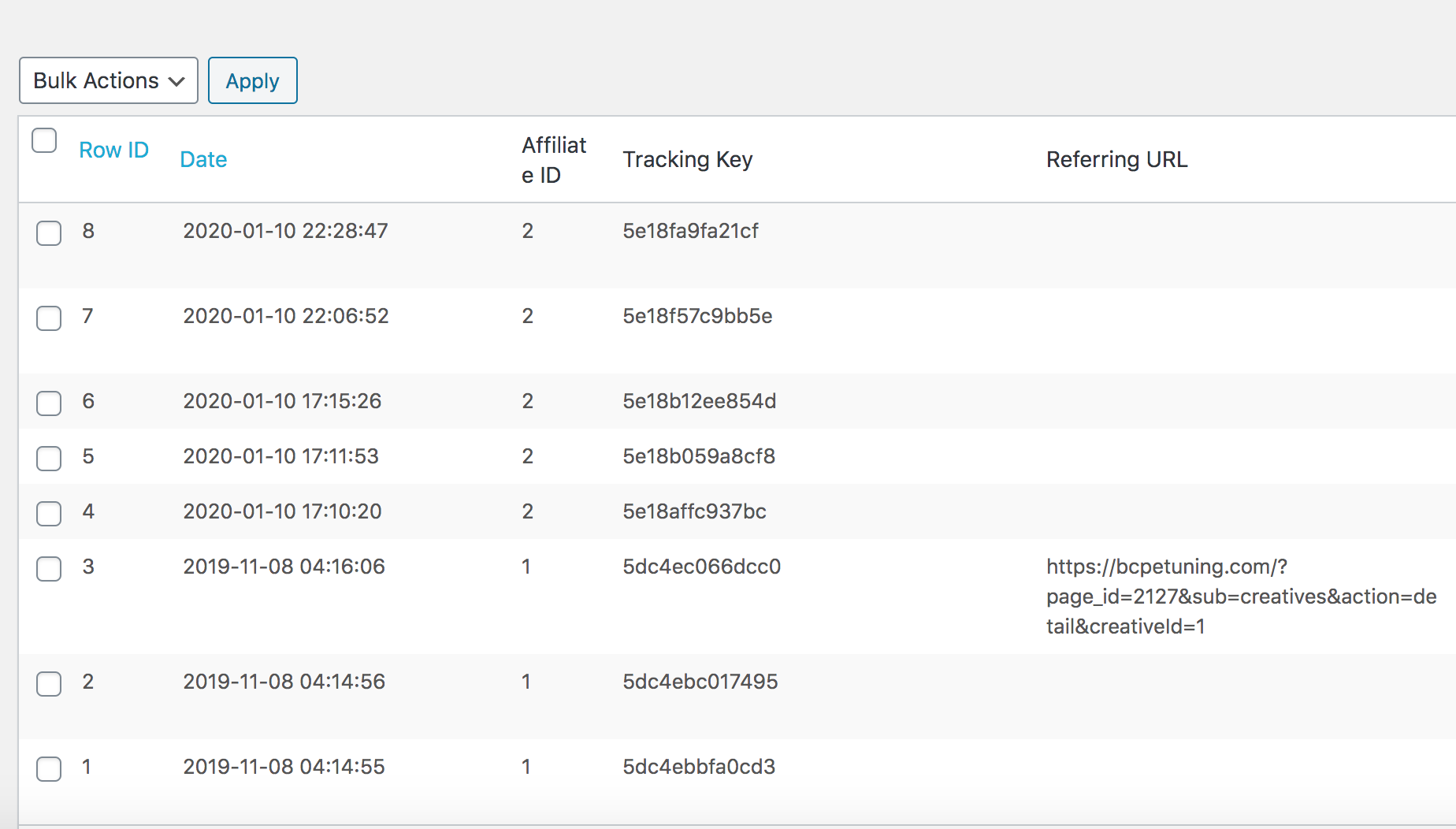Image resolution: width=1456 pixels, height=829 pixels.
Task: Select the checkbox for row 7
Action: [x=49, y=318]
